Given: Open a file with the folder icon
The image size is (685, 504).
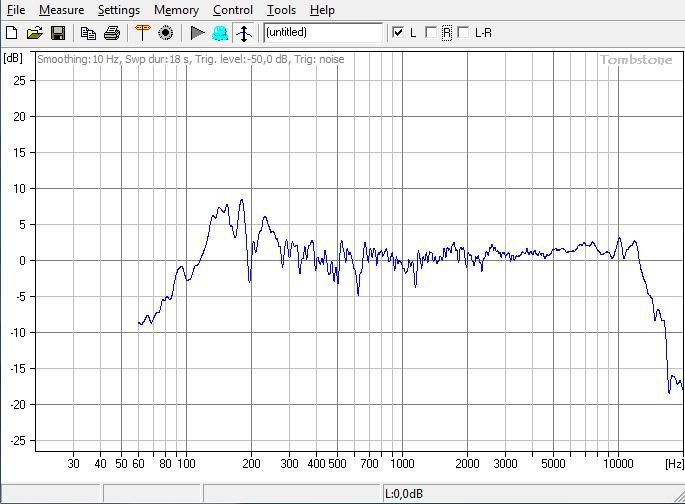Looking at the screenshot, I should [35, 33].
